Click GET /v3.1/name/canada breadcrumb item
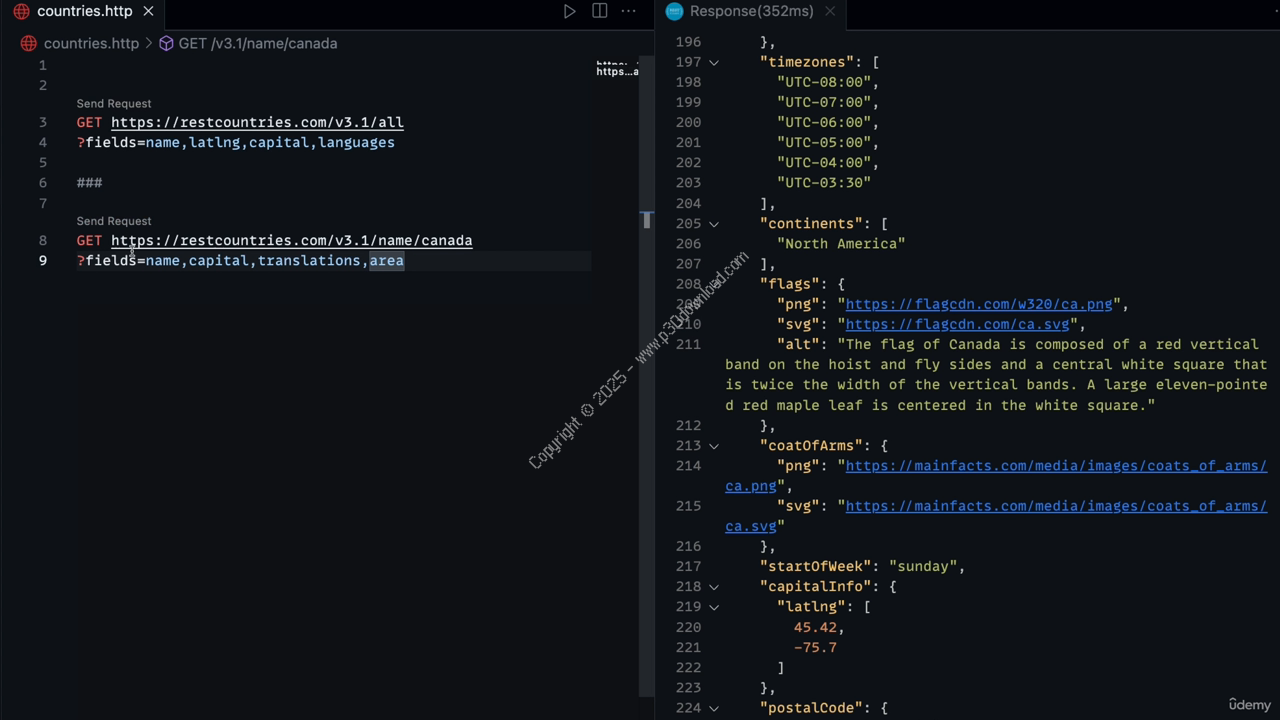Viewport: 1280px width, 720px height. tap(258, 43)
